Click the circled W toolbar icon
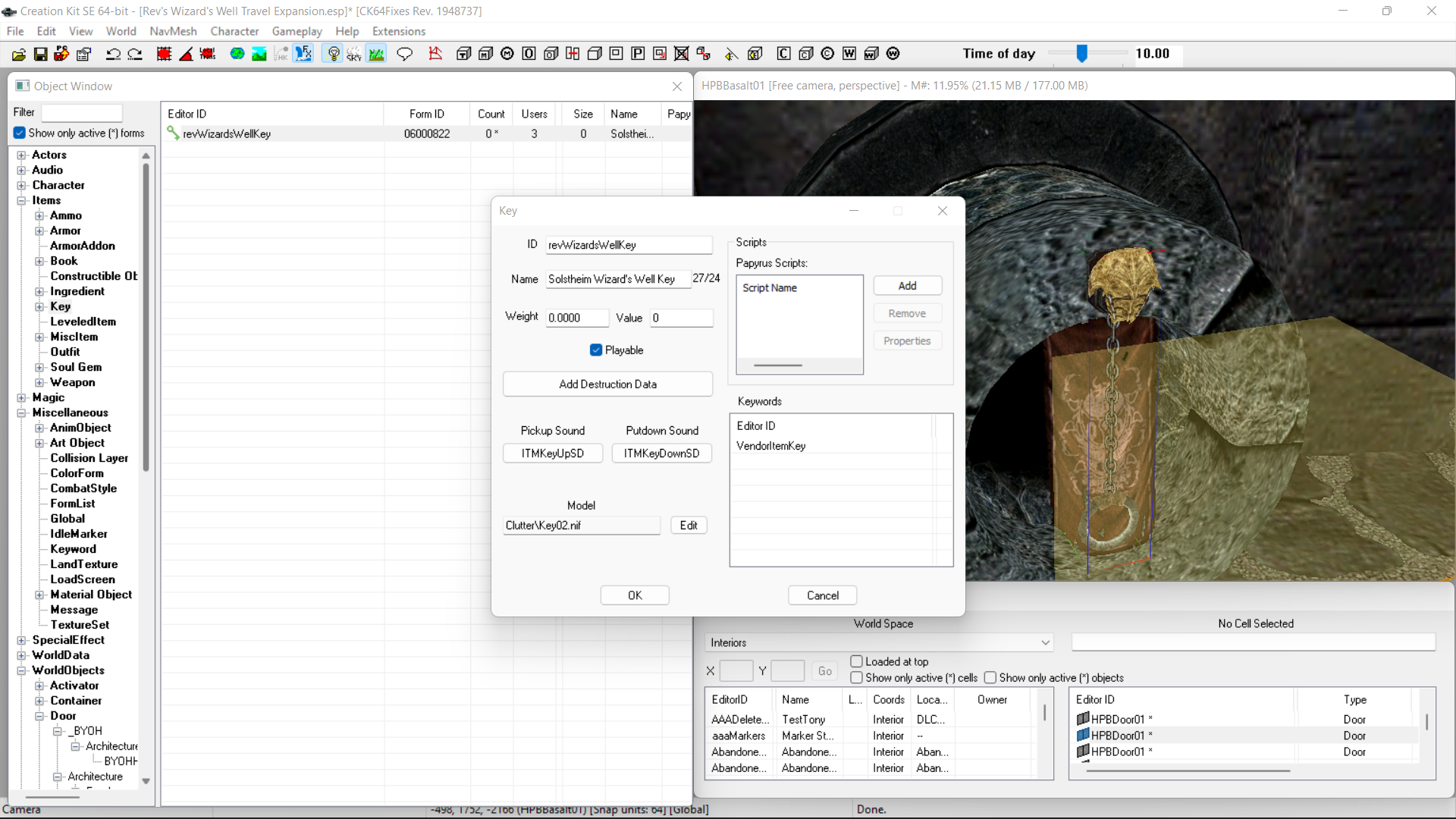 point(893,54)
